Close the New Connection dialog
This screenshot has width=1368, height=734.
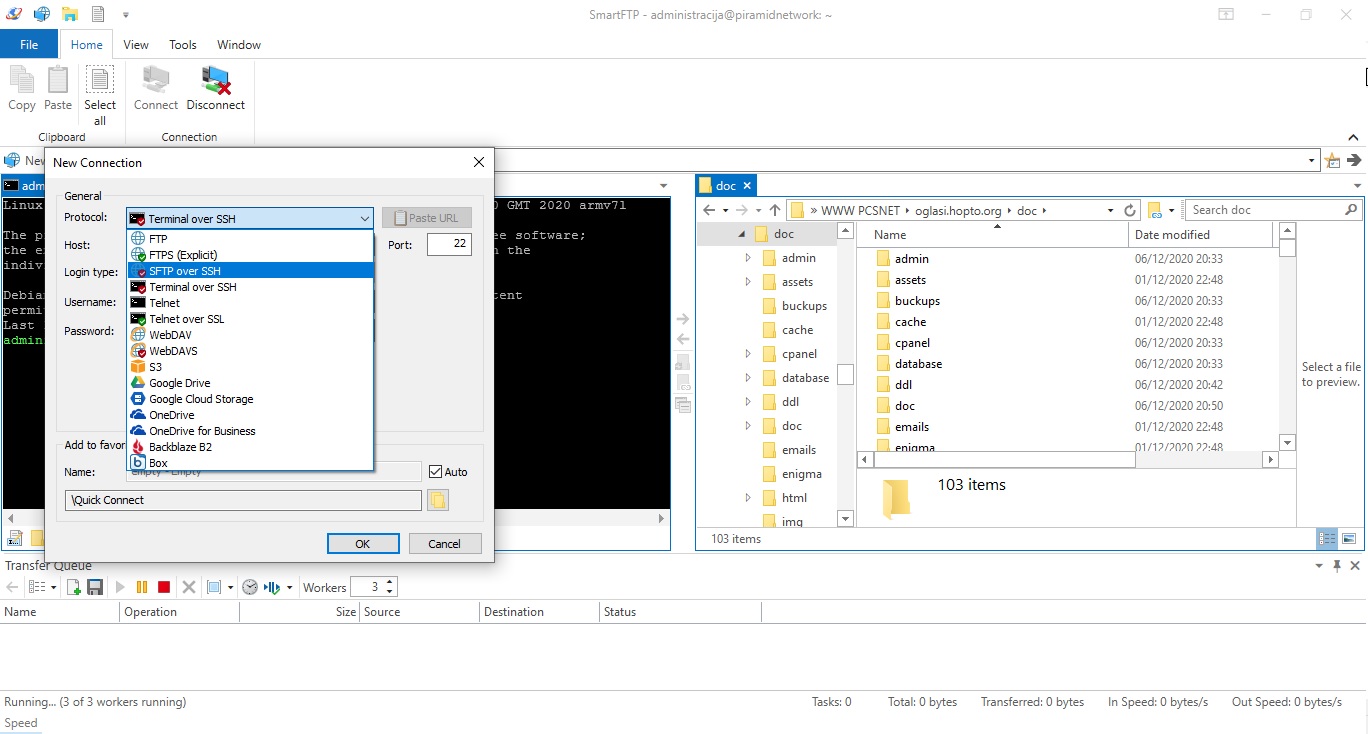[x=479, y=162]
